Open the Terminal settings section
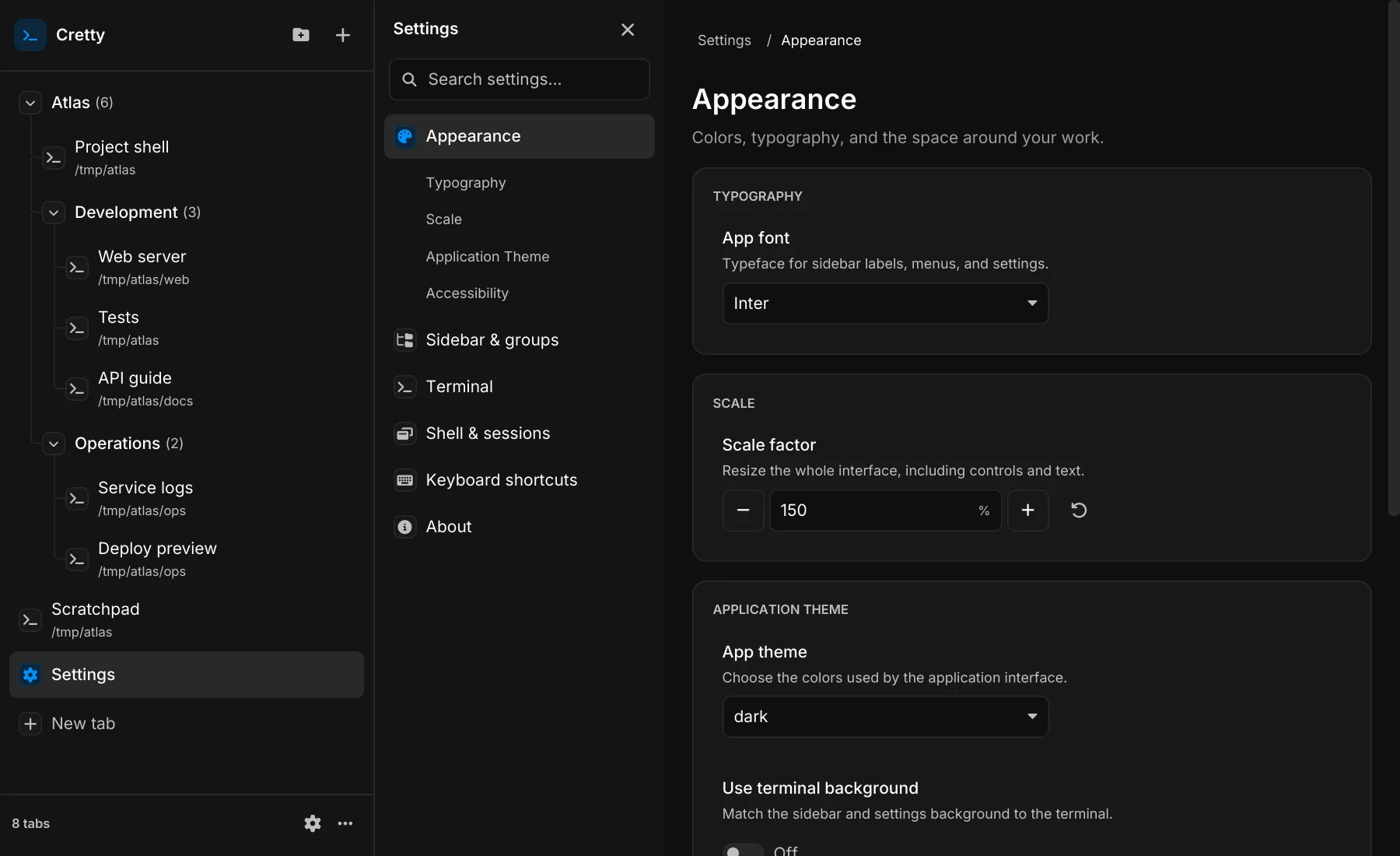Viewport: 1400px width, 856px height. [x=520, y=387]
